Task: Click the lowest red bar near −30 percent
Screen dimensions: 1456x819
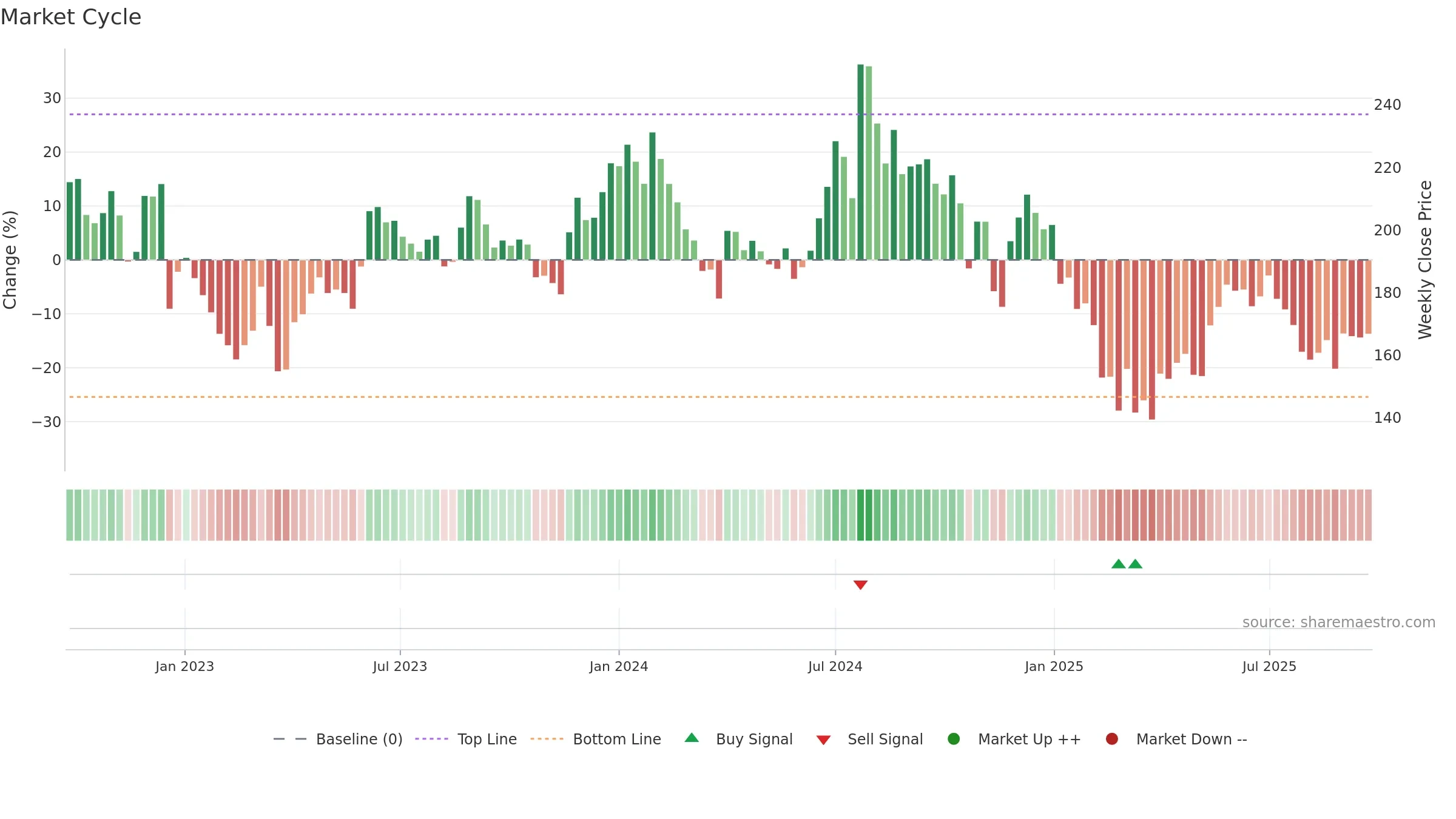Action: [x=1151, y=340]
